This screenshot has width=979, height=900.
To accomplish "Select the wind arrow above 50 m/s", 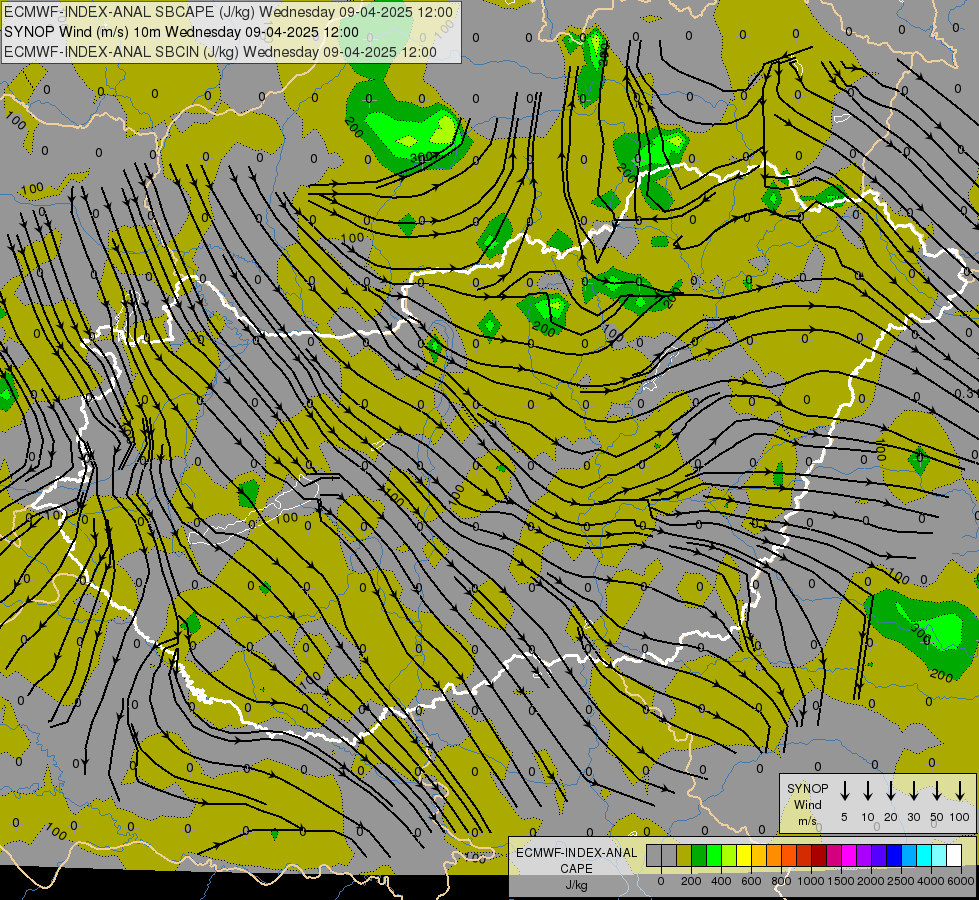I will 937,791.
